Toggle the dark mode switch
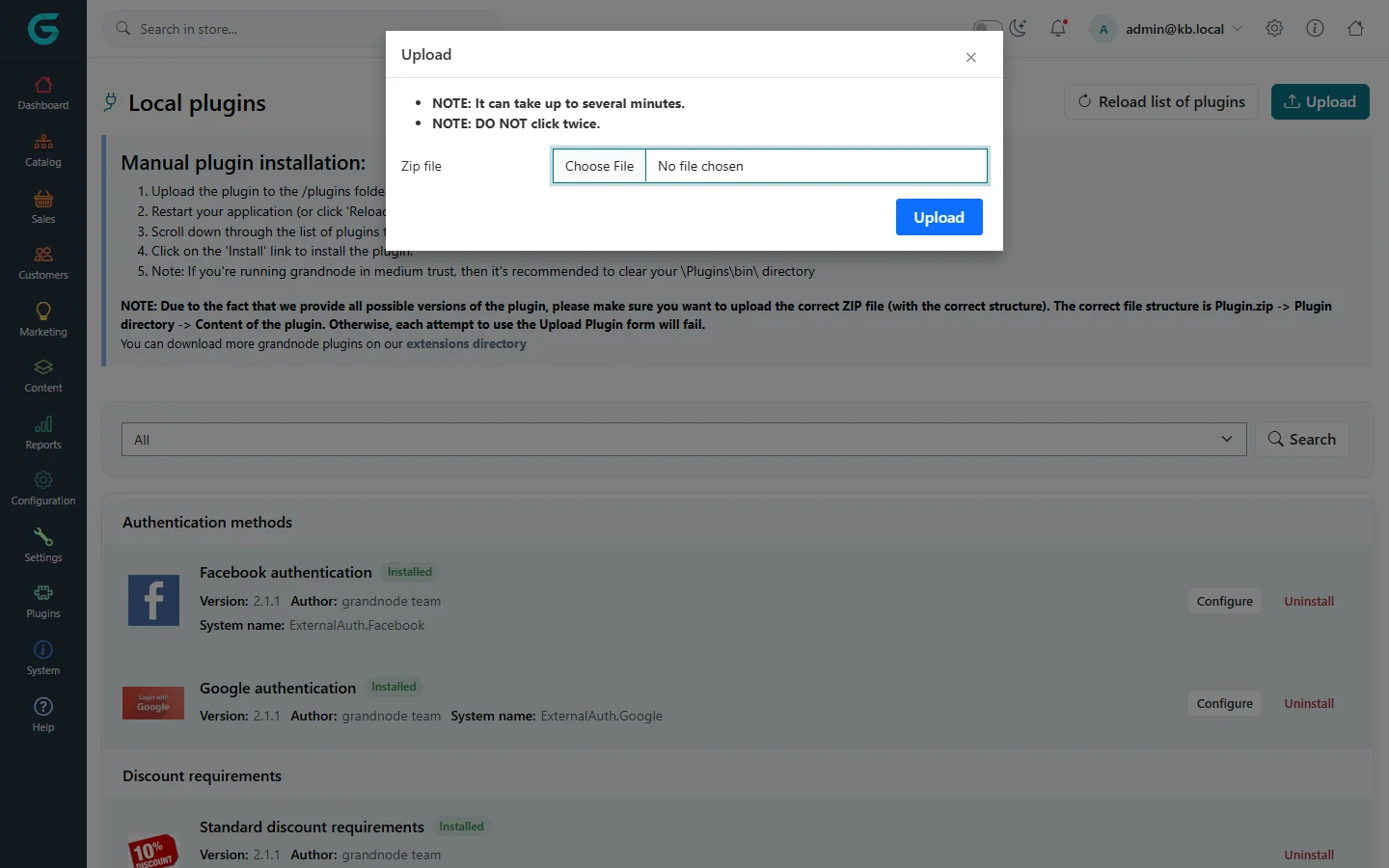Viewport: 1389px width, 868px height. pos(988,29)
